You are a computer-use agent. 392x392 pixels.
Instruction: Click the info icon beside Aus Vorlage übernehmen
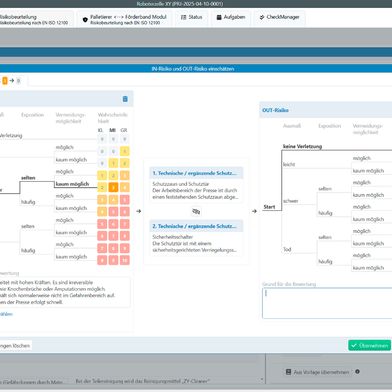point(357,371)
